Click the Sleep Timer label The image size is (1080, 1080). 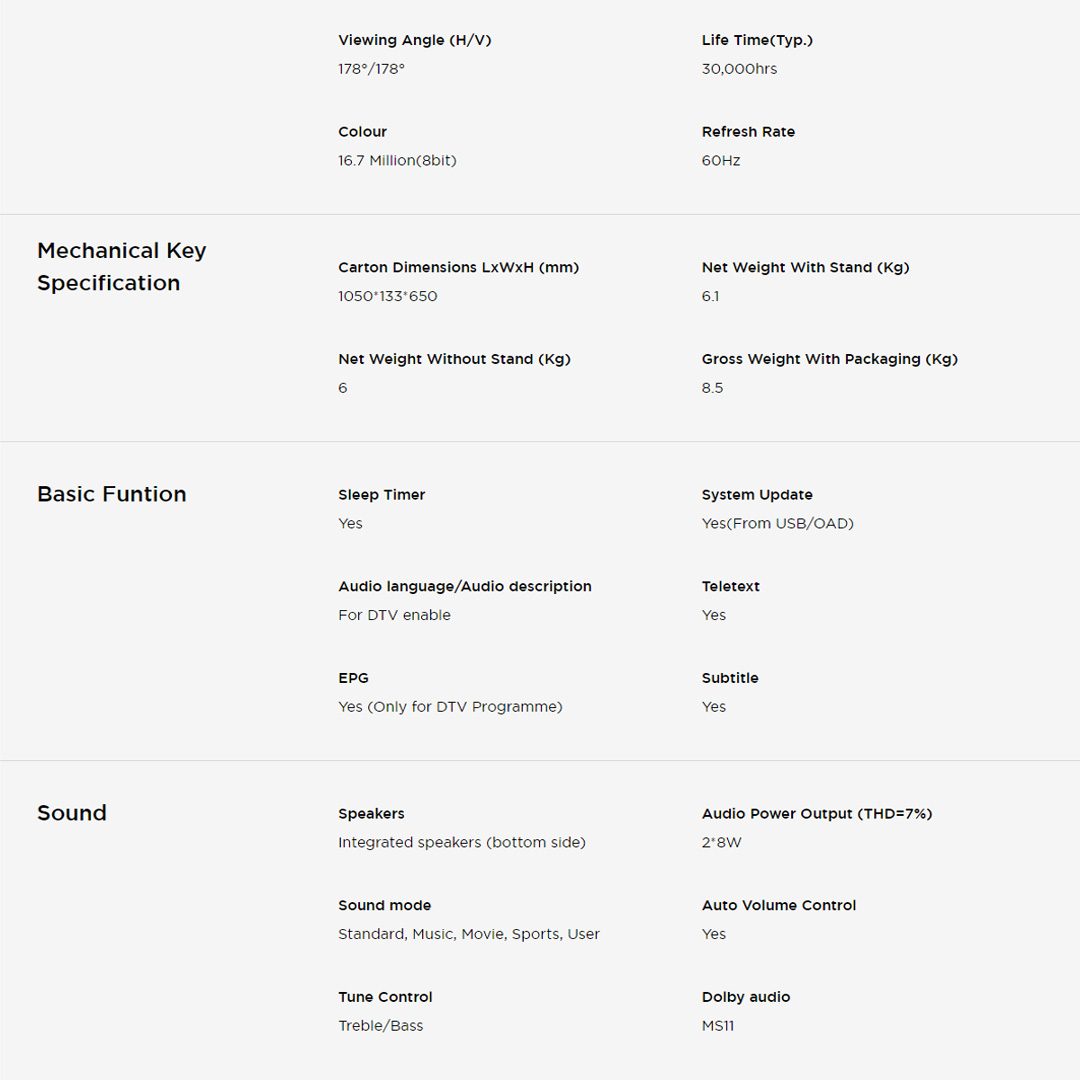[x=381, y=495]
